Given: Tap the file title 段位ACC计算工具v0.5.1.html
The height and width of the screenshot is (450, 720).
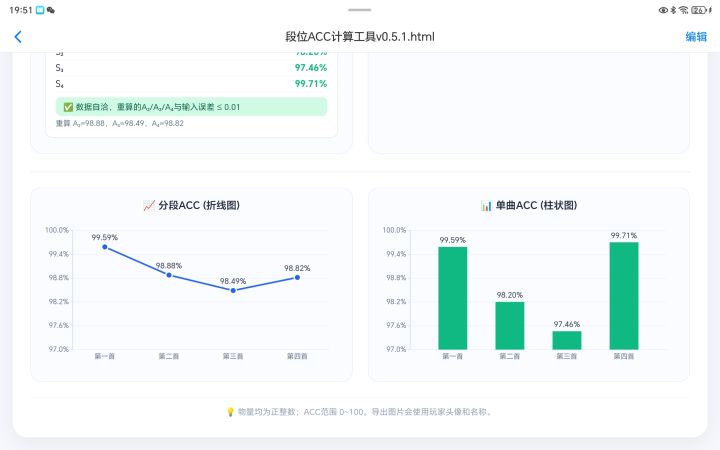Looking at the screenshot, I should pos(360,37).
